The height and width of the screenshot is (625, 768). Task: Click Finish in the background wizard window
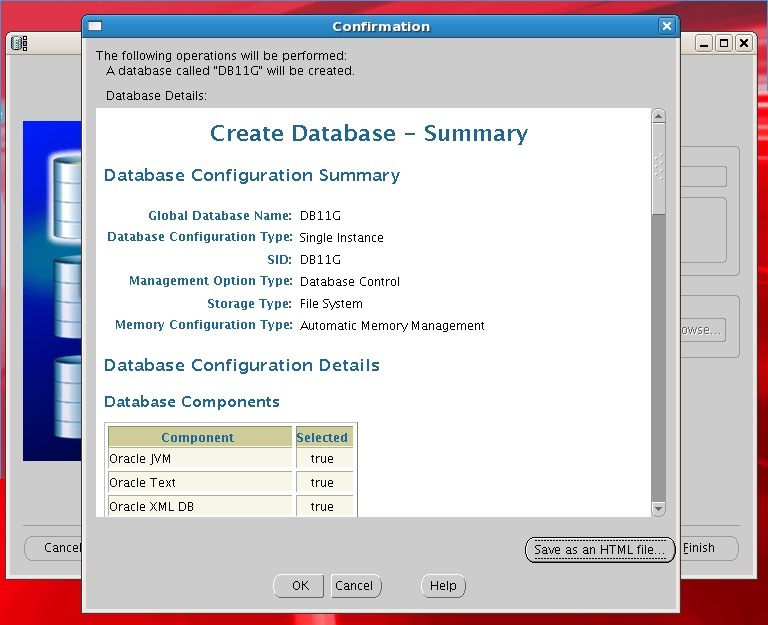point(709,548)
